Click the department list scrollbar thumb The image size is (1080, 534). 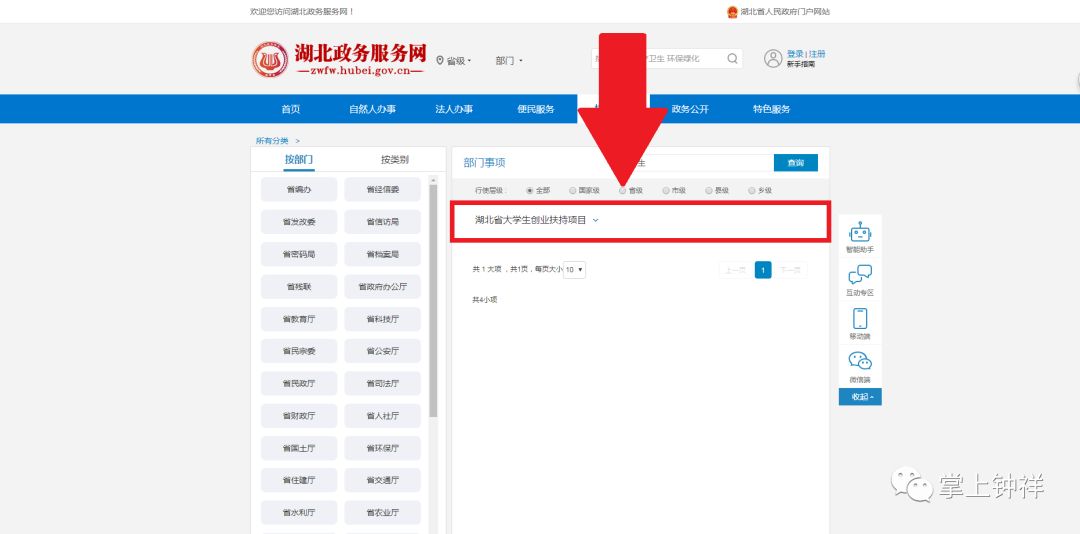(x=433, y=300)
